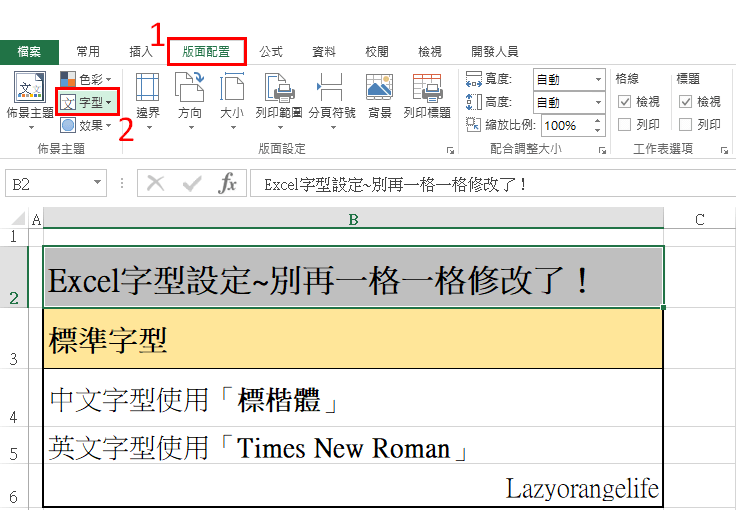Click the 方向 orientation icon

(189, 97)
